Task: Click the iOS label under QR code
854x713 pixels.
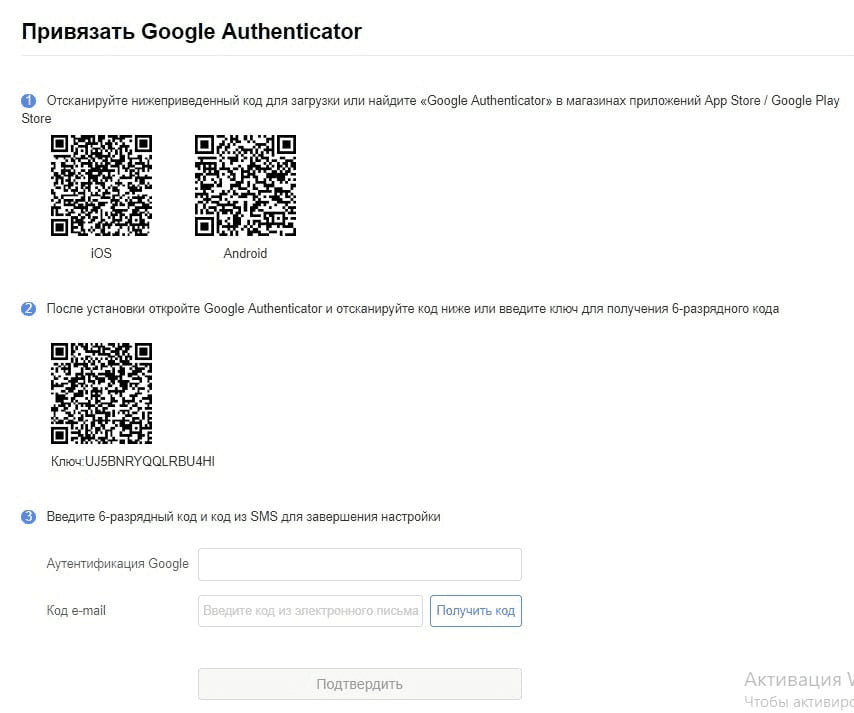Action: point(101,253)
